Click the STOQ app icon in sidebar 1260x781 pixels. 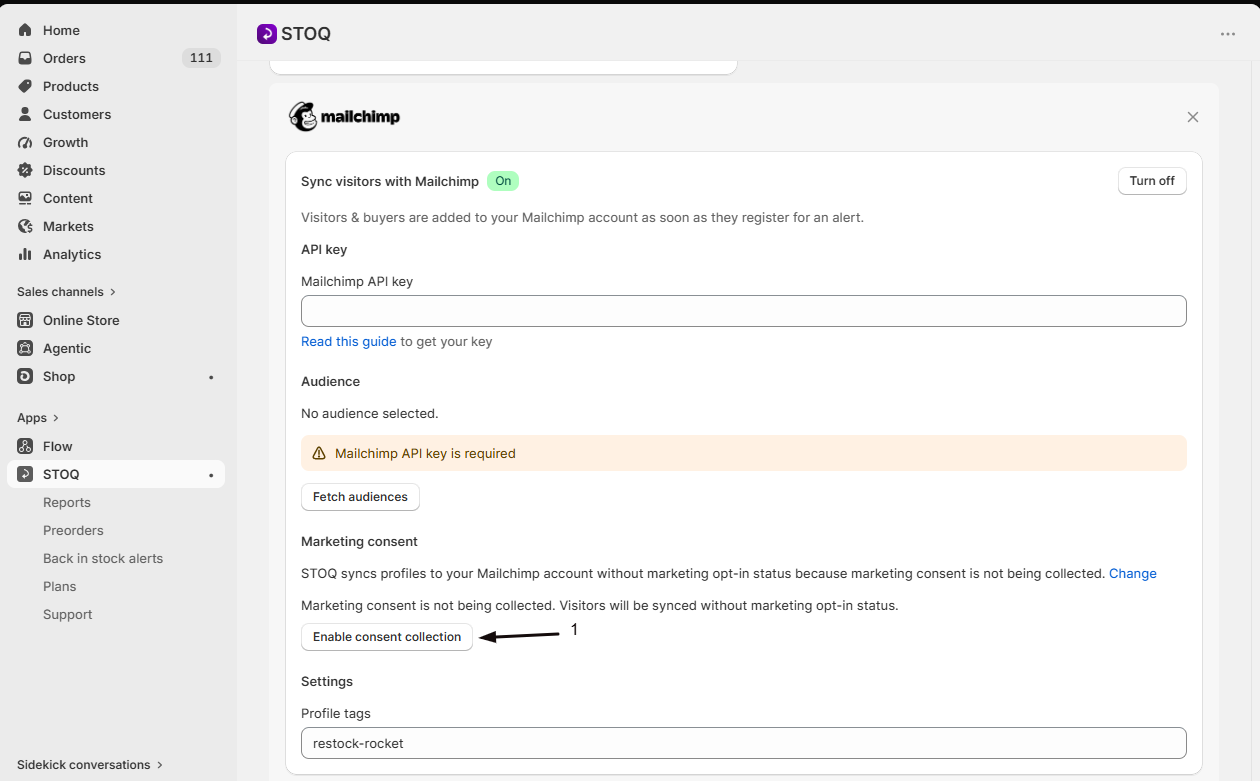click(x=25, y=474)
